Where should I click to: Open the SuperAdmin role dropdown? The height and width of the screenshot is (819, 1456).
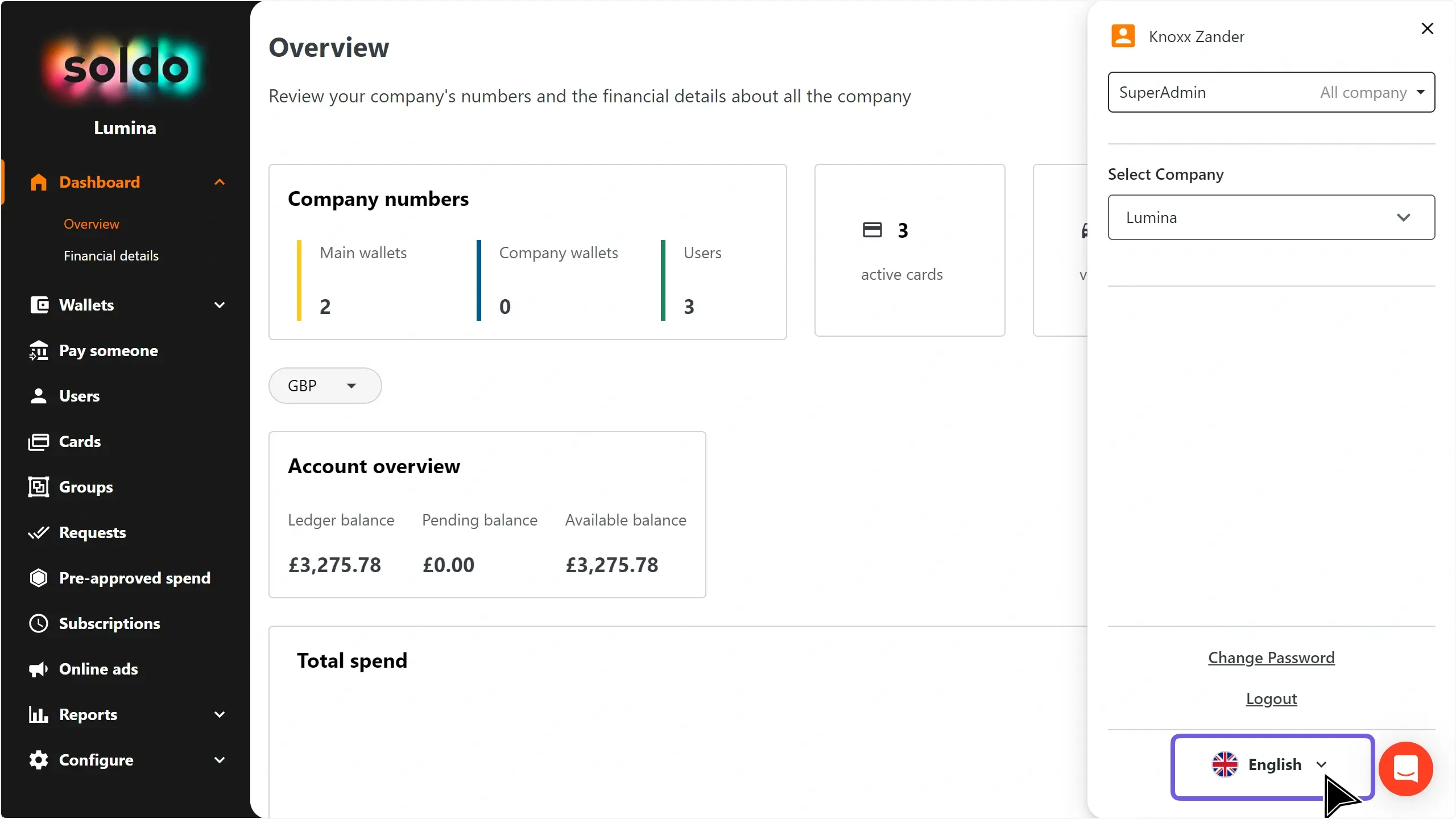[x=1271, y=92]
